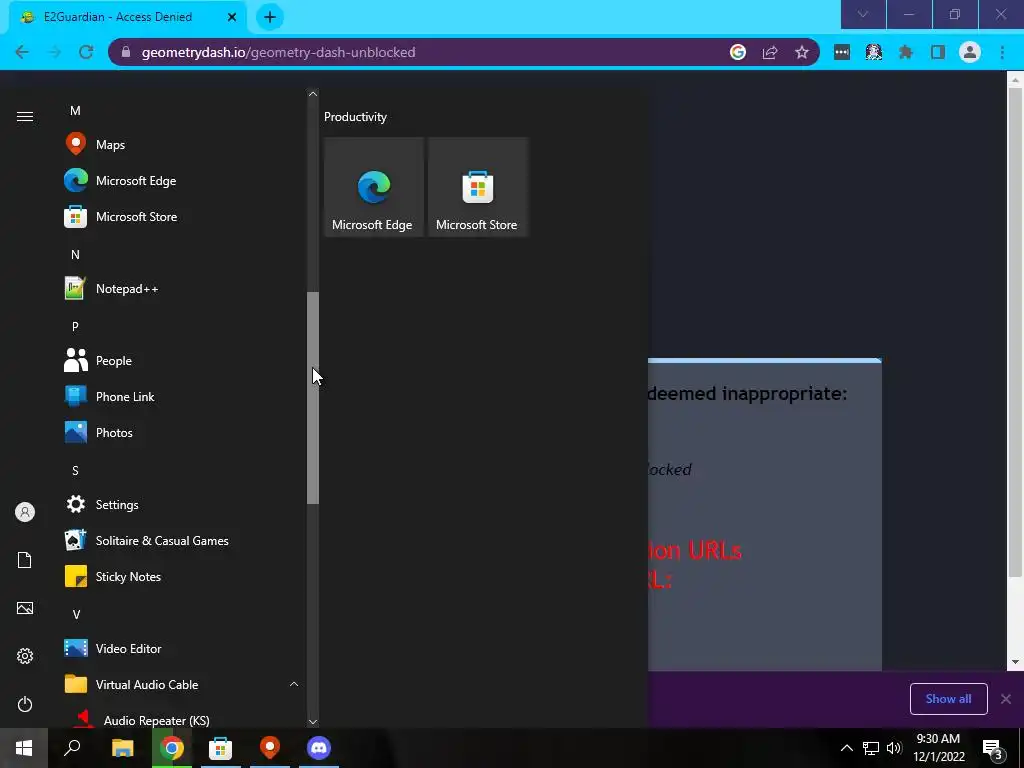Click the app list scrollbar down arrow
The height and width of the screenshot is (768, 1024).
tap(313, 722)
